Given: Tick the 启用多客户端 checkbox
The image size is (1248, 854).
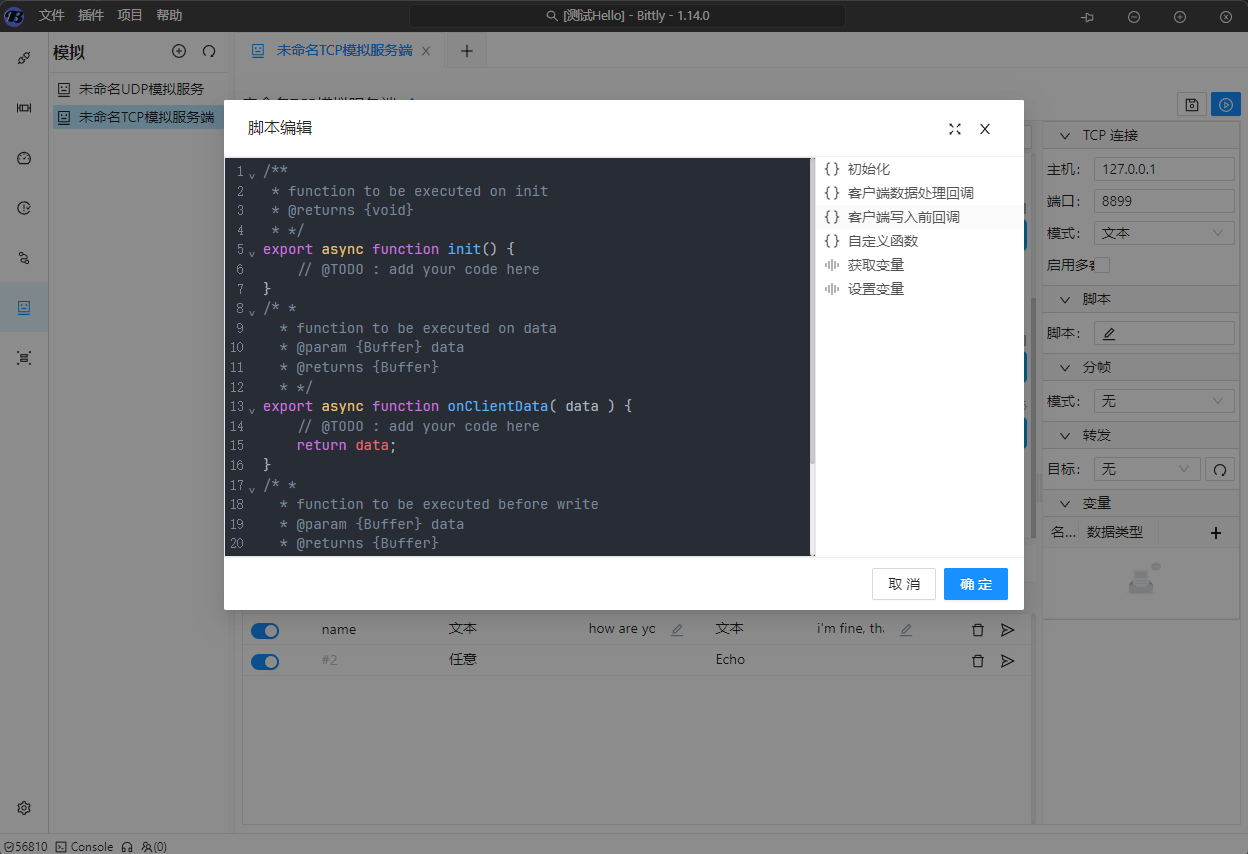Looking at the screenshot, I should (x=1102, y=265).
